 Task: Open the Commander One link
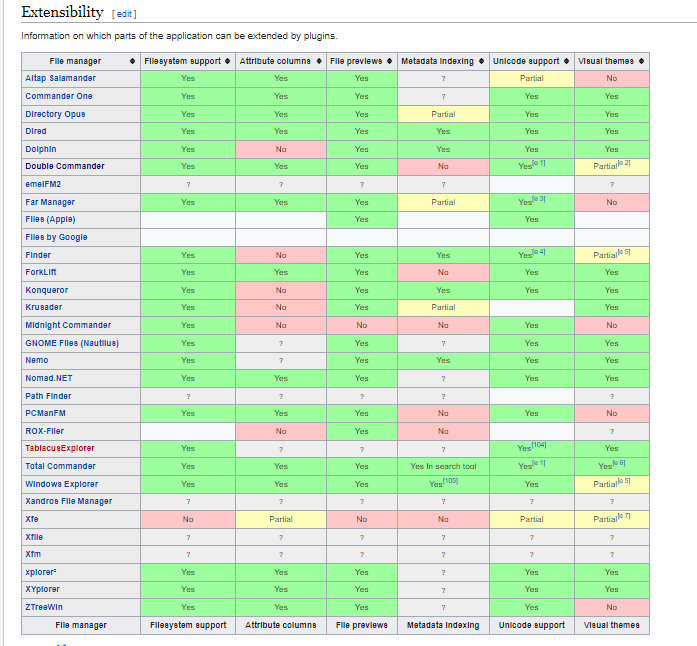(59, 96)
